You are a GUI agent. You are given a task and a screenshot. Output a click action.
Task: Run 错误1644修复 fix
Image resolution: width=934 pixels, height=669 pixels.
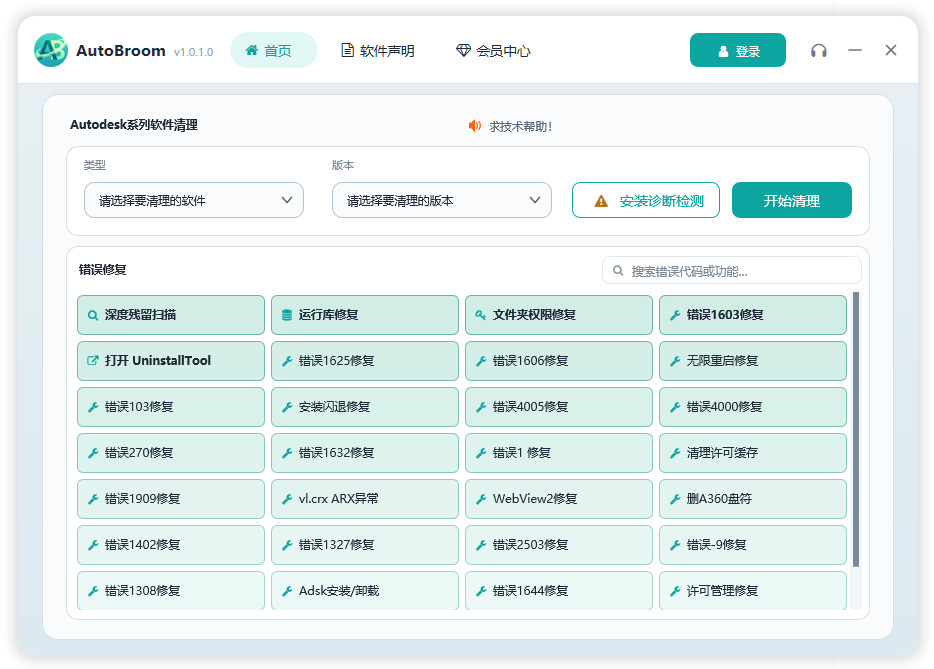559,590
